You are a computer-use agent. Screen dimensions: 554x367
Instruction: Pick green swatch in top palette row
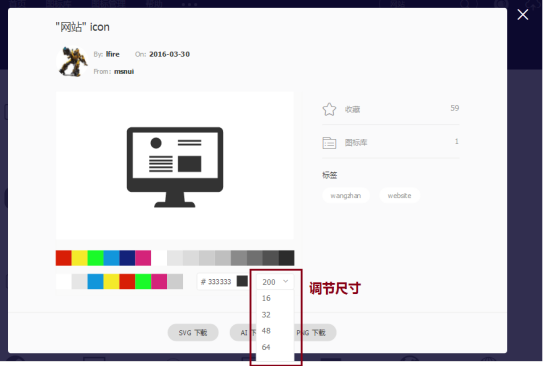[95, 258]
